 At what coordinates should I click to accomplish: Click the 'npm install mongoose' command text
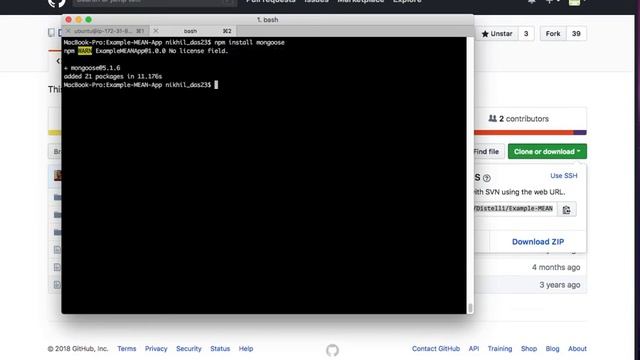click(249, 42)
